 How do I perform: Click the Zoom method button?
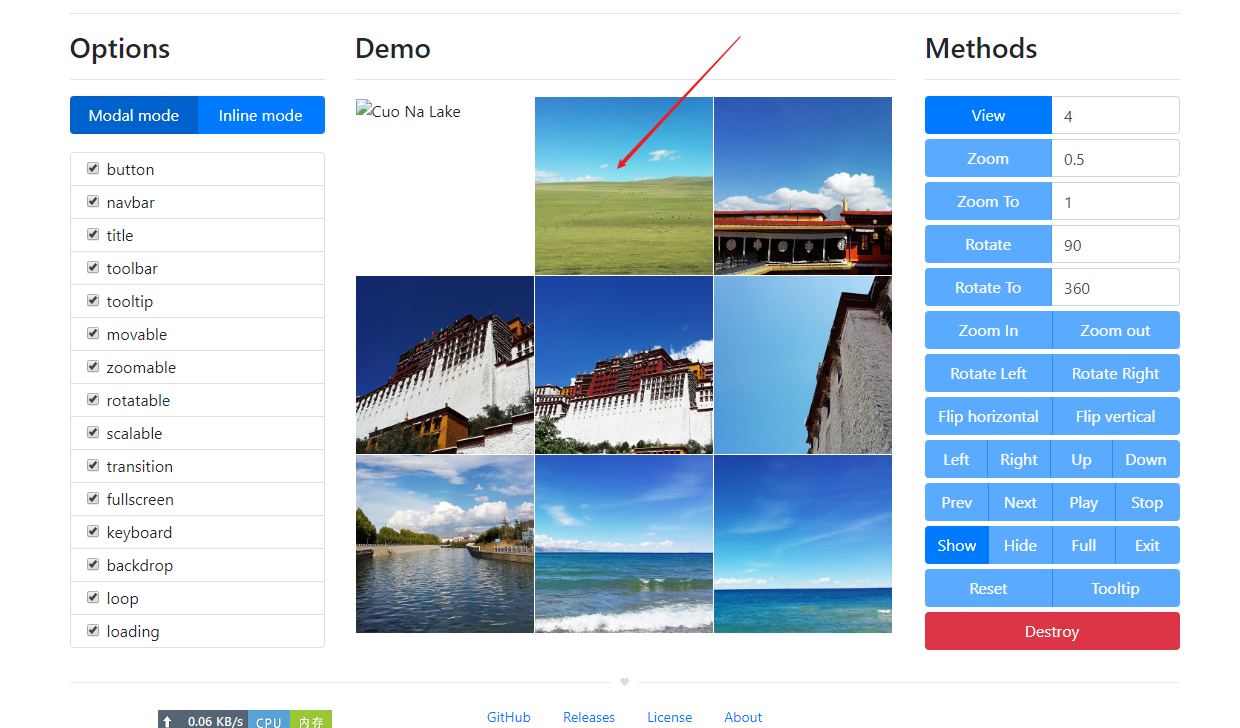988,158
